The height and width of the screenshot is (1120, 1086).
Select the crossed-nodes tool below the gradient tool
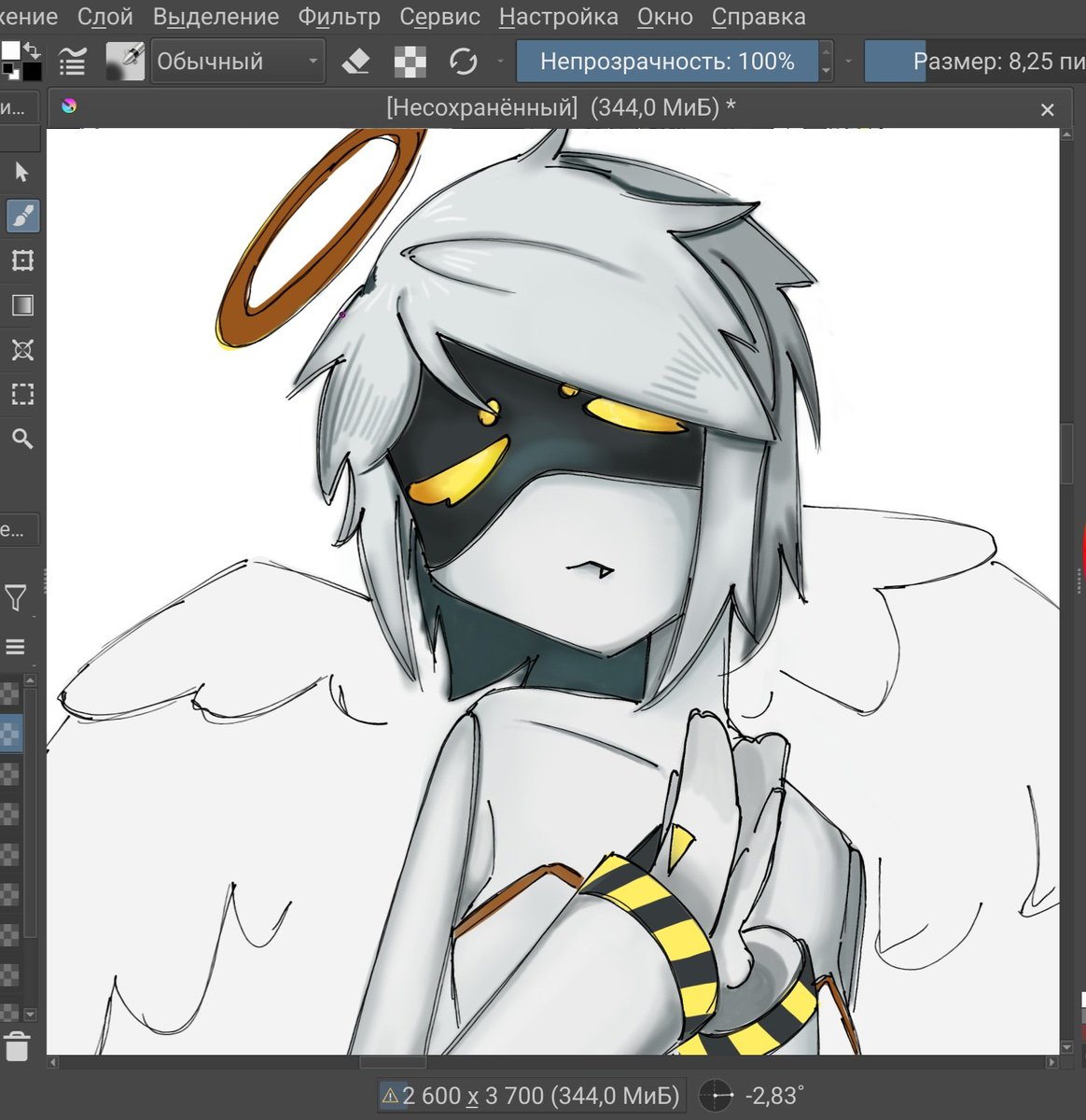22,350
